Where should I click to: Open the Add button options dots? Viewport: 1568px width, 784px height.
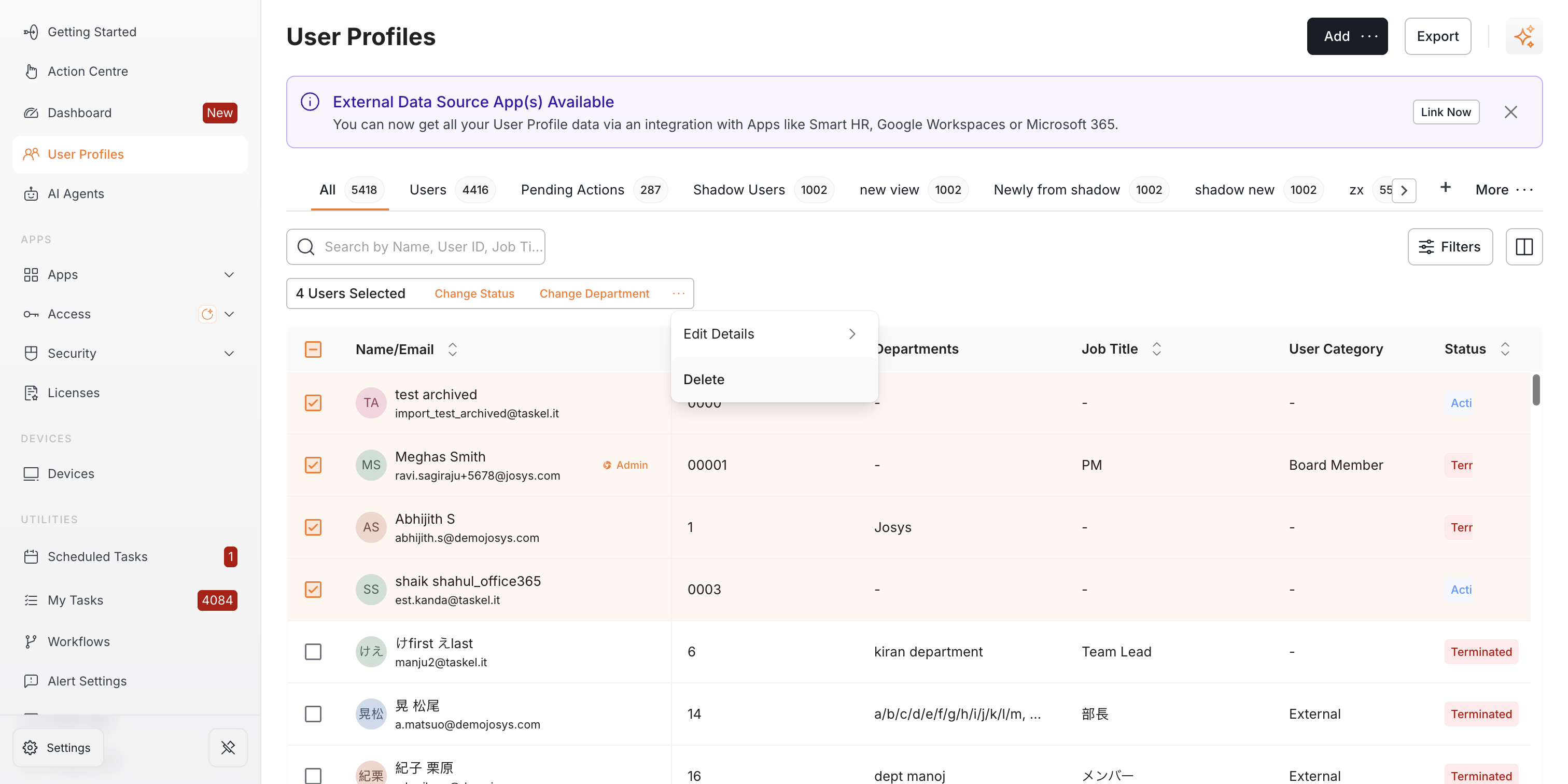tap(1369, 36)
